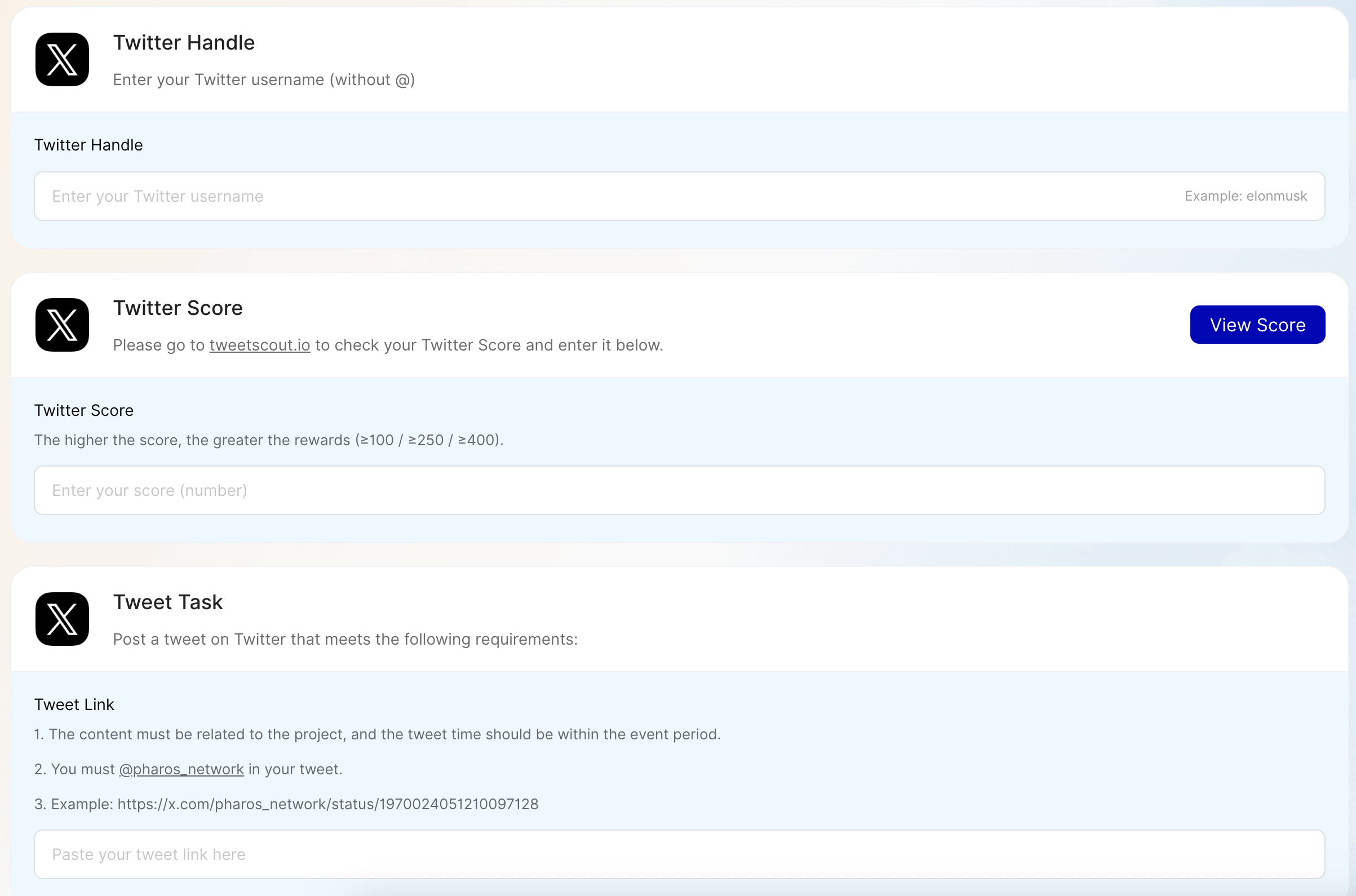Image resolution: width=1356 pixels, height=896 pixels.
Task: Click the 'Example: elonmusk' hint text
Action: click(1245, 196)
